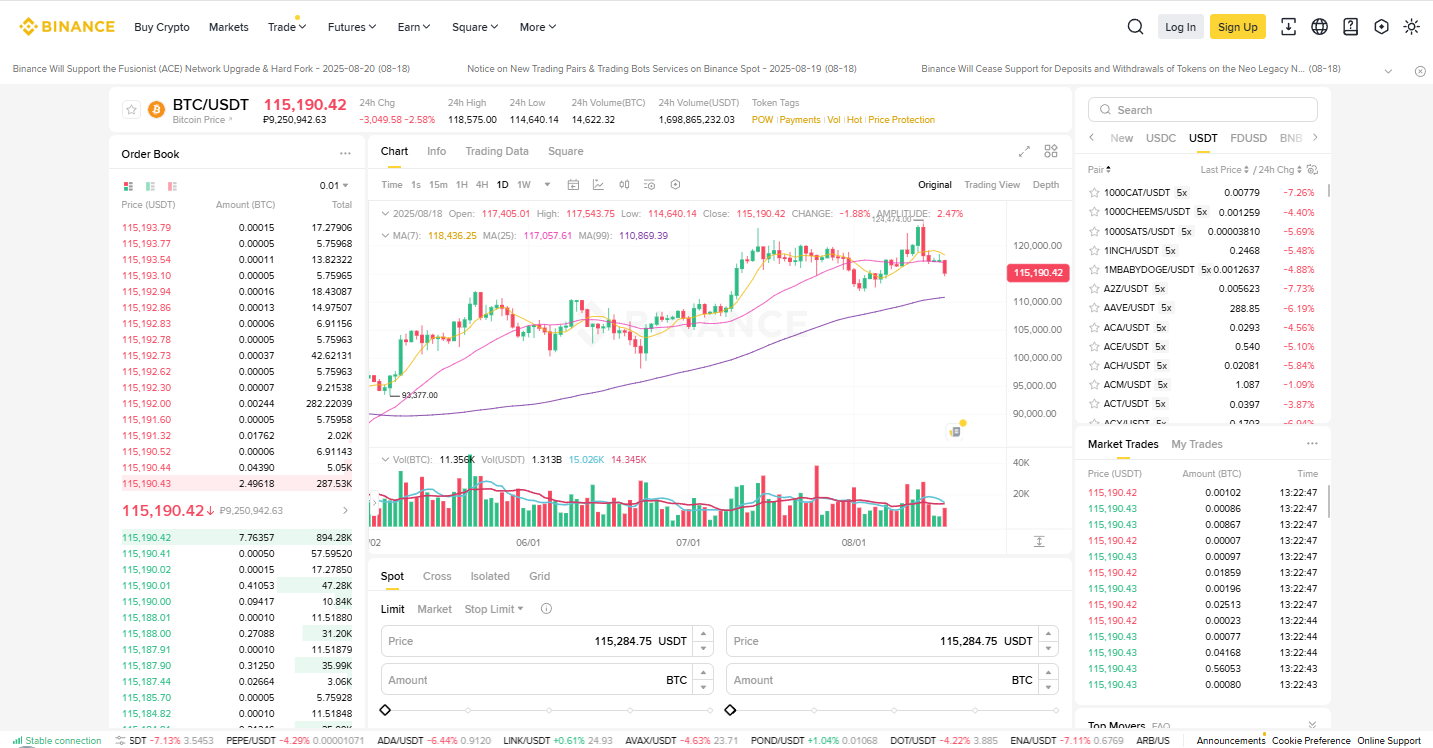
Task: Open chart multi-layout grid icon
Action: point(1051,151)
